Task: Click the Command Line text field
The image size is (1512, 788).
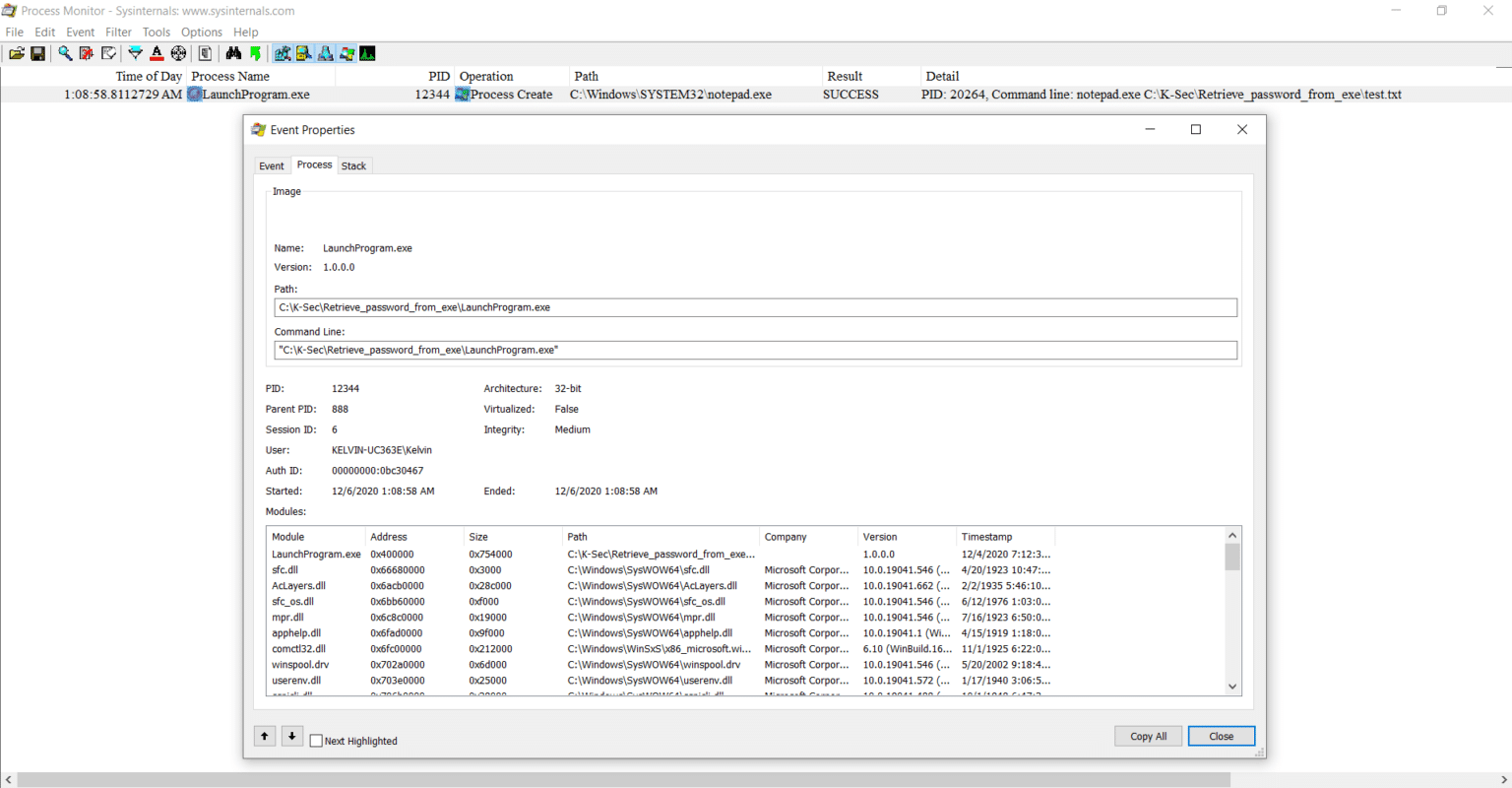Action: (755, 350)
